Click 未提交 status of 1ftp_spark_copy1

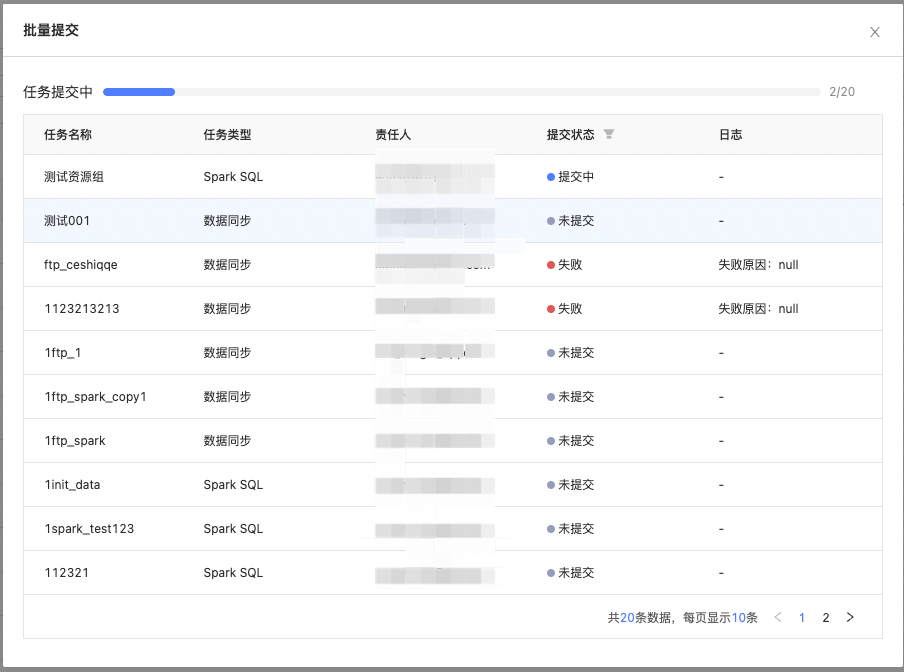tap(570, 397)
